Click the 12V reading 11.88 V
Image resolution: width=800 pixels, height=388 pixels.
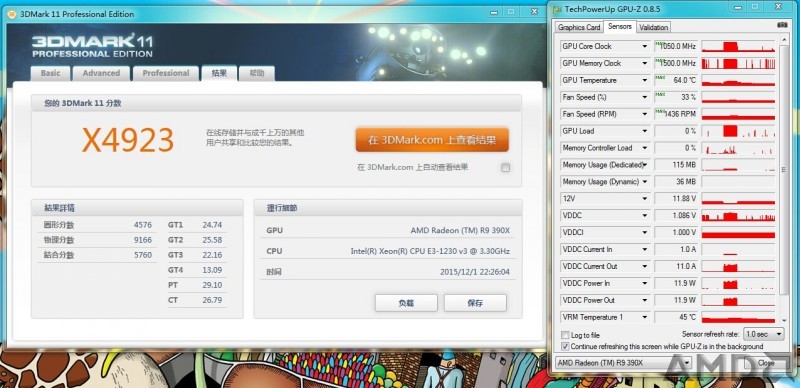[683, 199]
